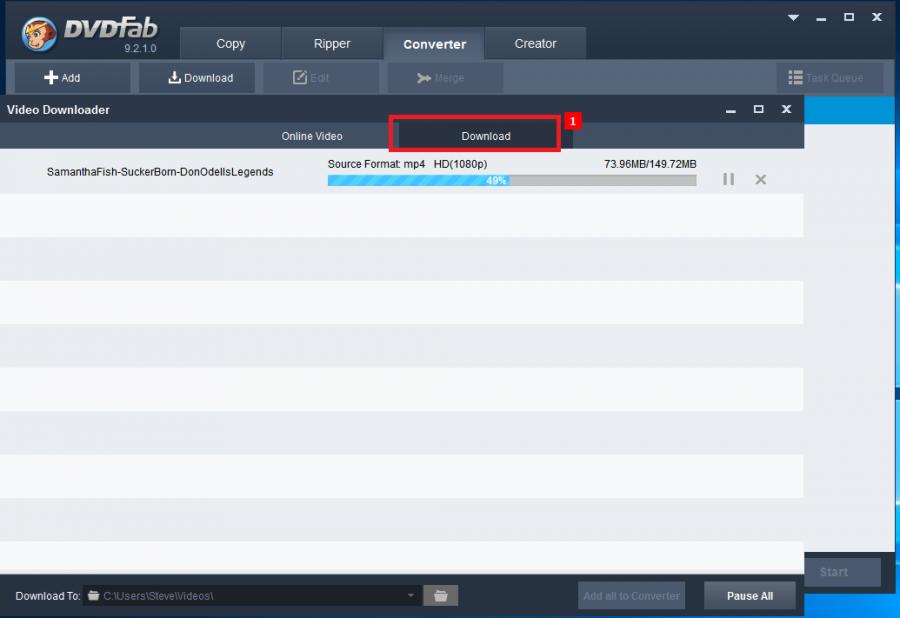
Task: Cancel the SamanthaFish download with X icon
Action: pos(761,180)
